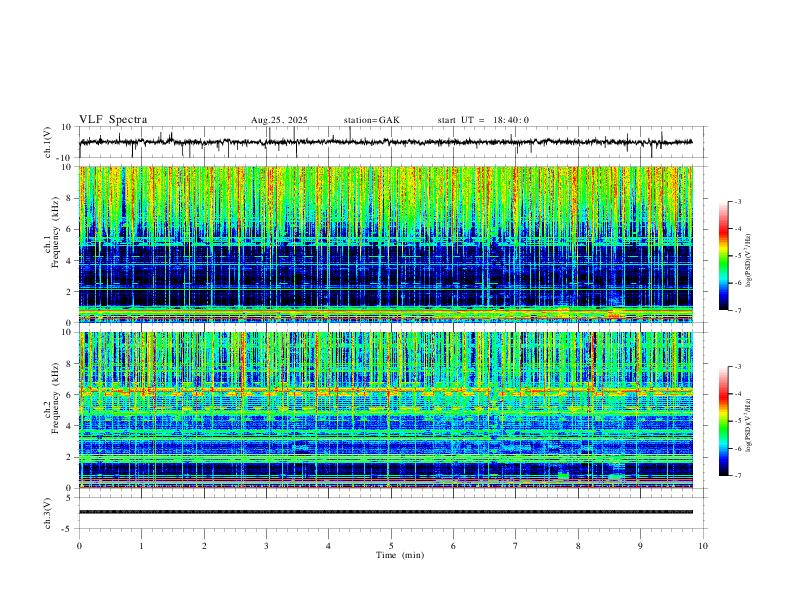Image resolution: width=792 pixels, height=612 pixels.
Task: Click time axis tick label '0'
Action: tap(79, 546)
